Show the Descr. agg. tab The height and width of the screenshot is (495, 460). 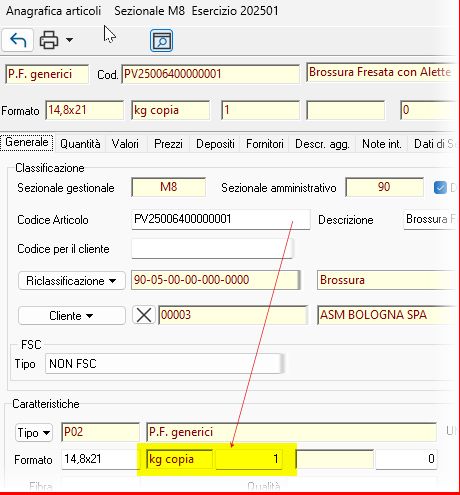pos(322,144)
